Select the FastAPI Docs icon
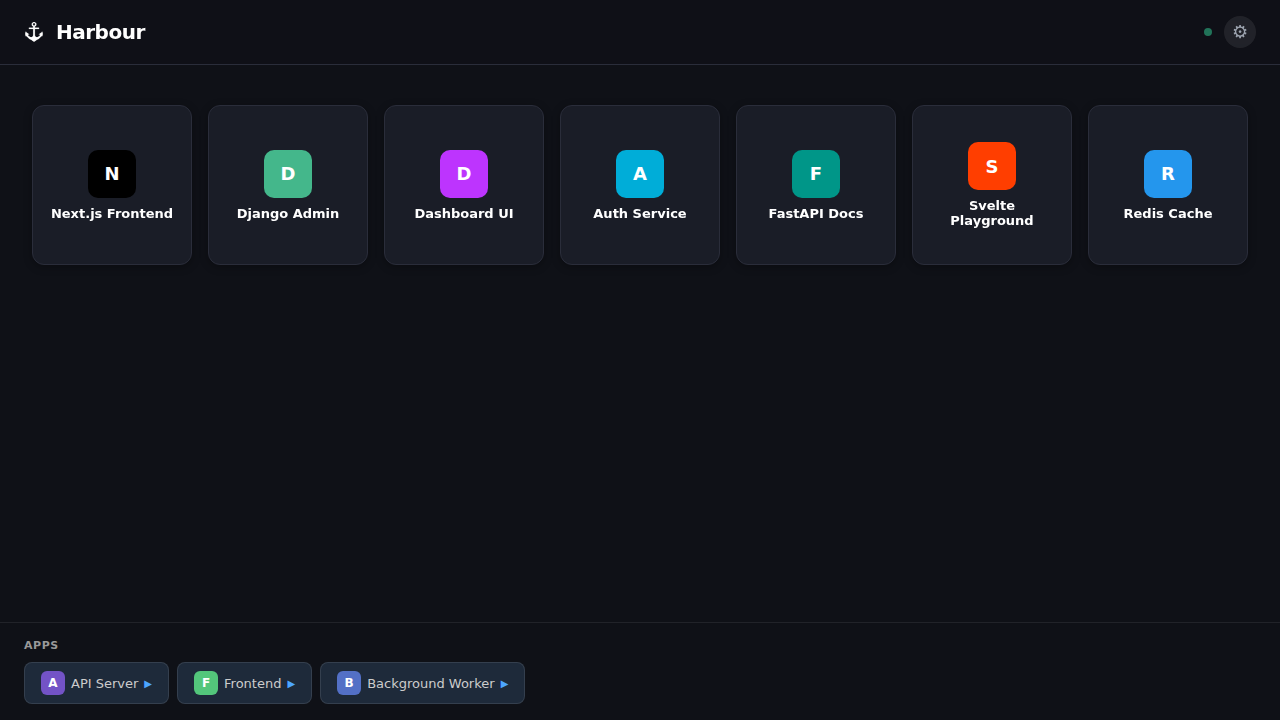This screenshot has height=720, width=1280. pyautogui.click(x=816, y=174)
